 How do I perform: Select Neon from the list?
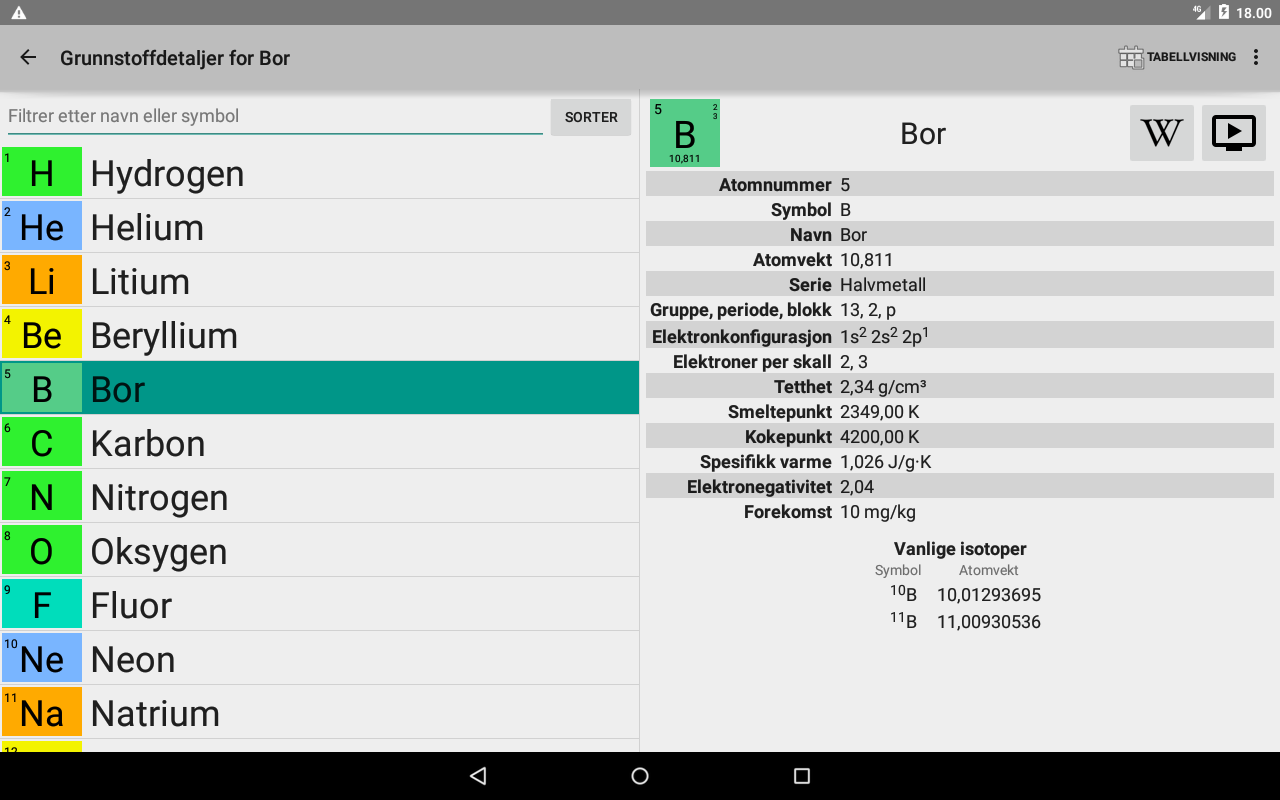point(133,659)
